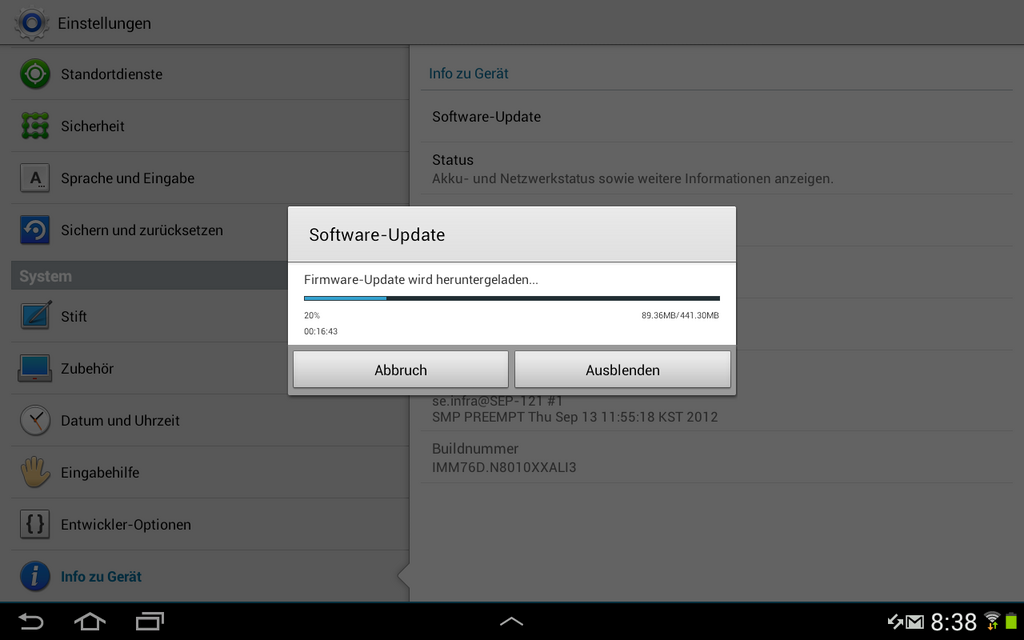This screenshot has height=640, width=1024.
Task: Tap the Eingabehilfe hand icon
Action: 35,472
